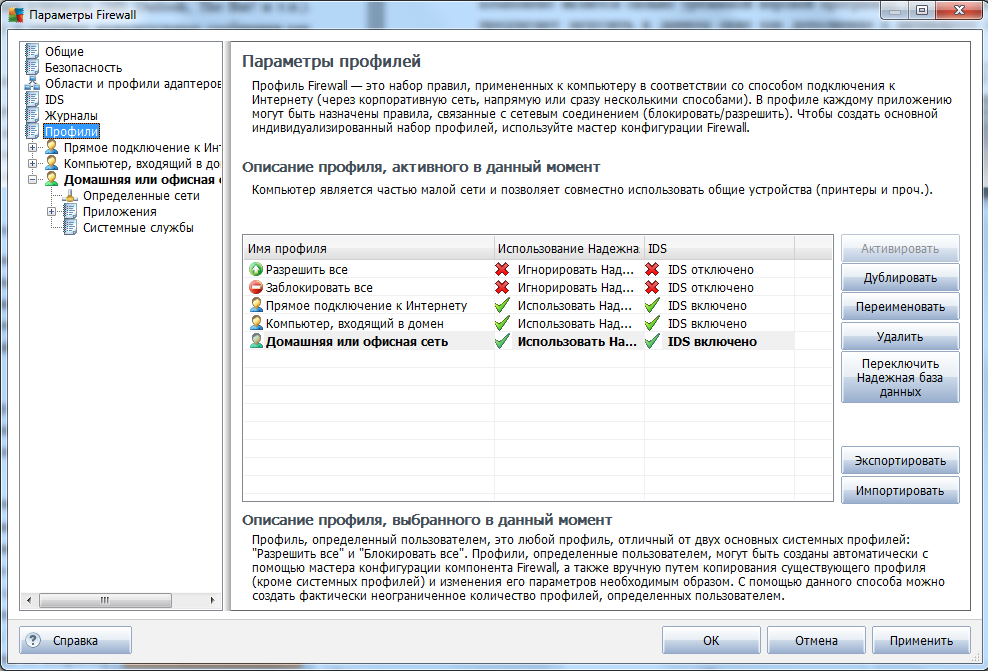Open Системные службы tree item
988x671 pixels.
(x=138, y=227)
